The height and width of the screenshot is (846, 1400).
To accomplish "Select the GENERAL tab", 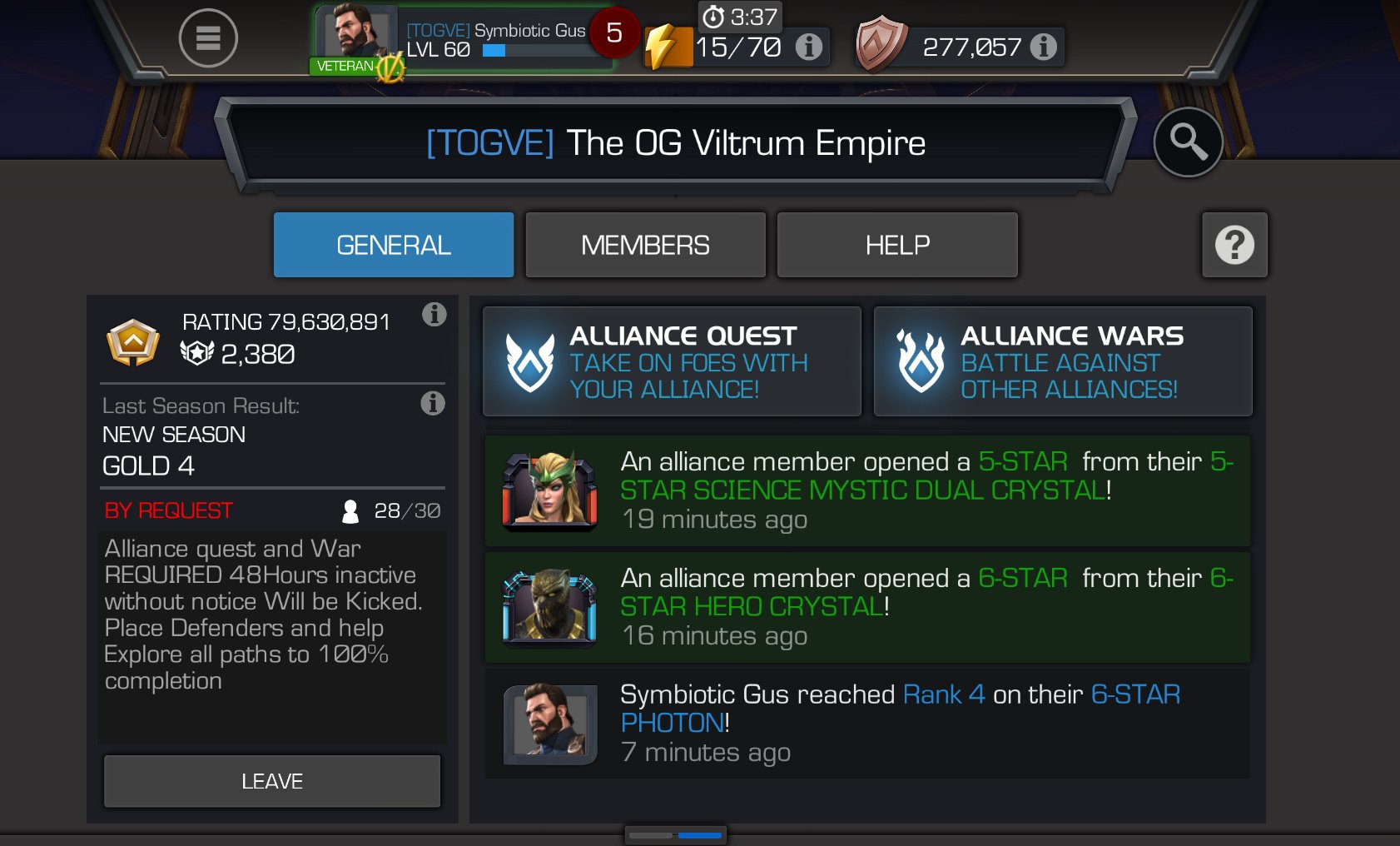I will pos(394,245).
